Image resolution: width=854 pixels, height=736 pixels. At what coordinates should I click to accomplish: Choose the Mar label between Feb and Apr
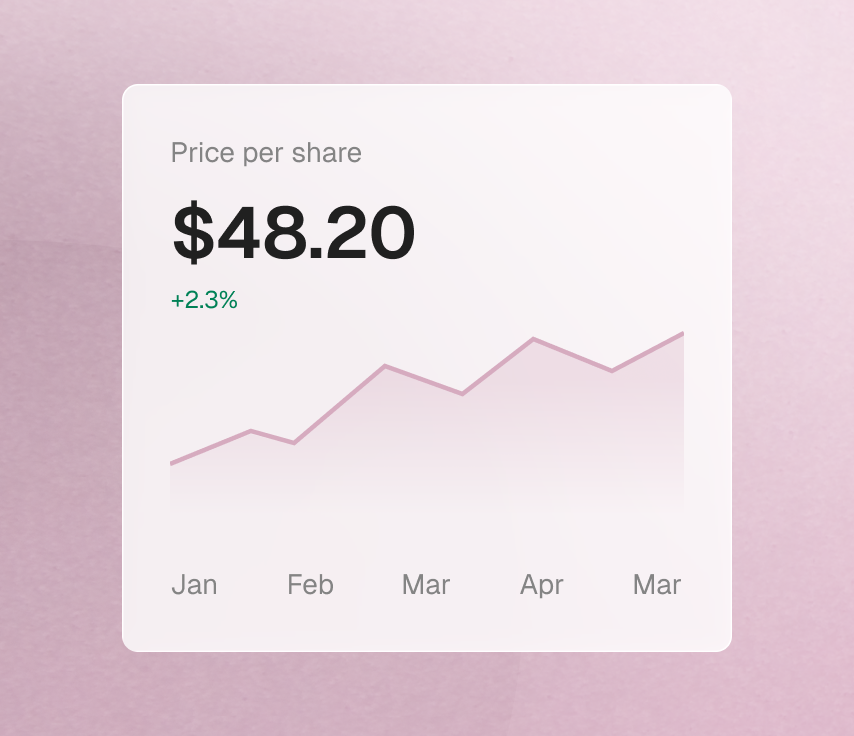426,585
